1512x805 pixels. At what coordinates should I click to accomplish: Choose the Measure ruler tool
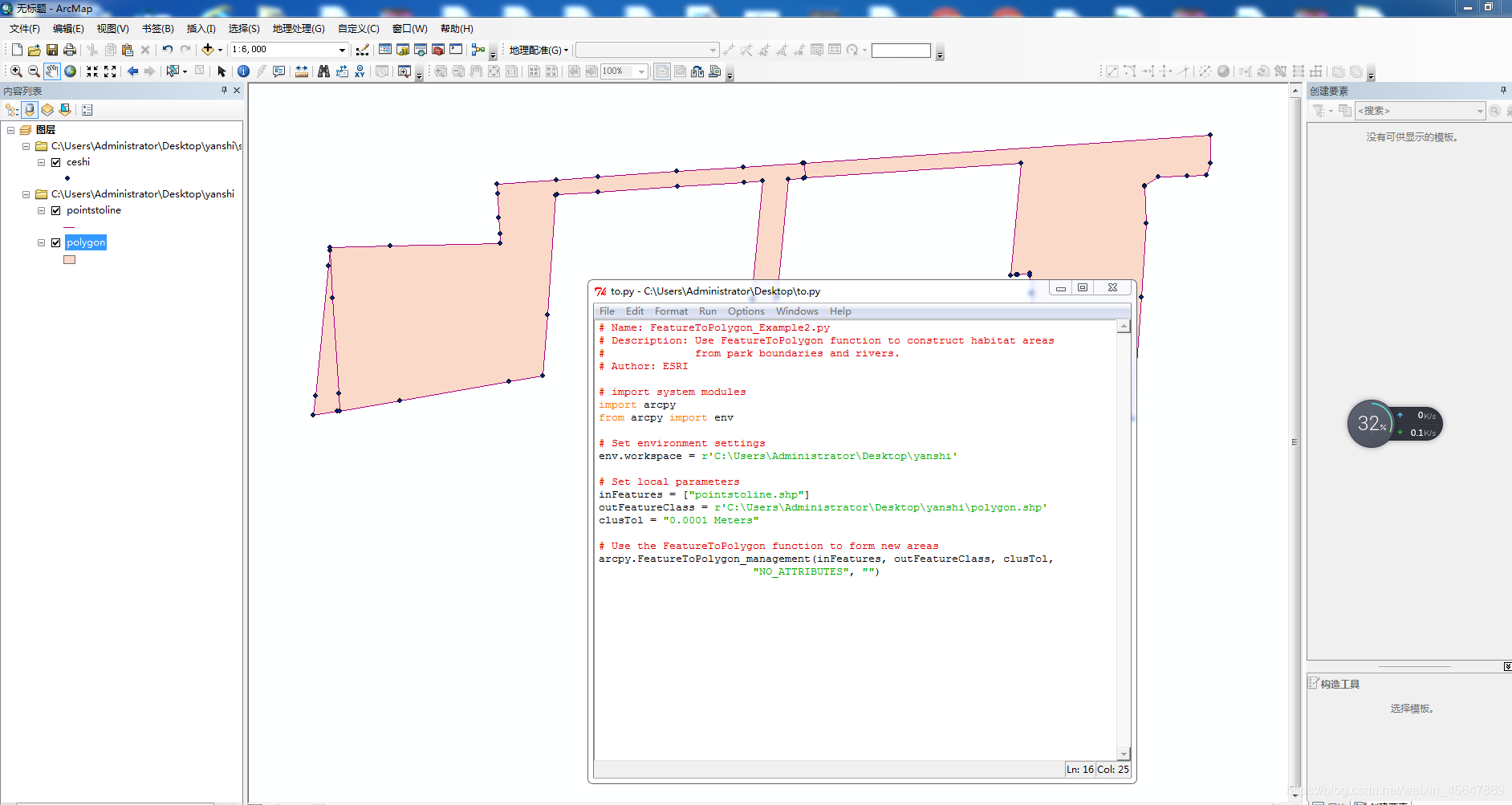pos(302,71)
